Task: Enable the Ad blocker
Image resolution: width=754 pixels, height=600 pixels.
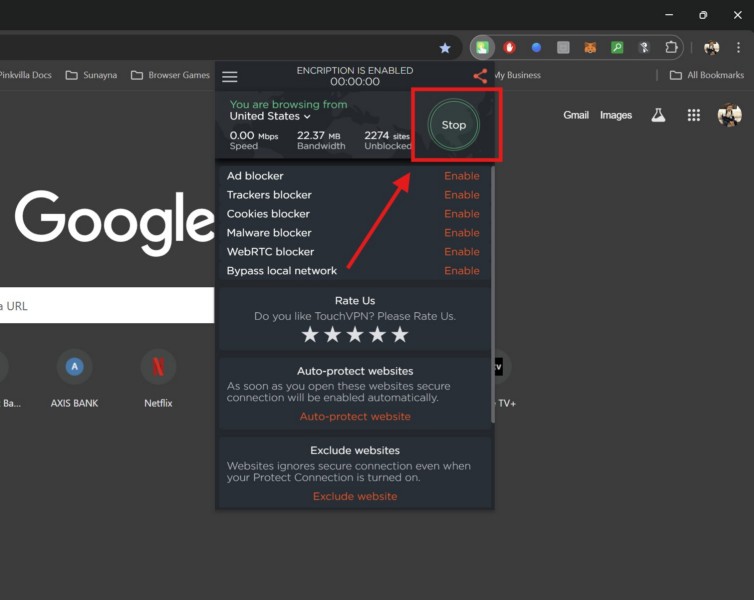Action: pyautogui.click(x=462, y=176)
